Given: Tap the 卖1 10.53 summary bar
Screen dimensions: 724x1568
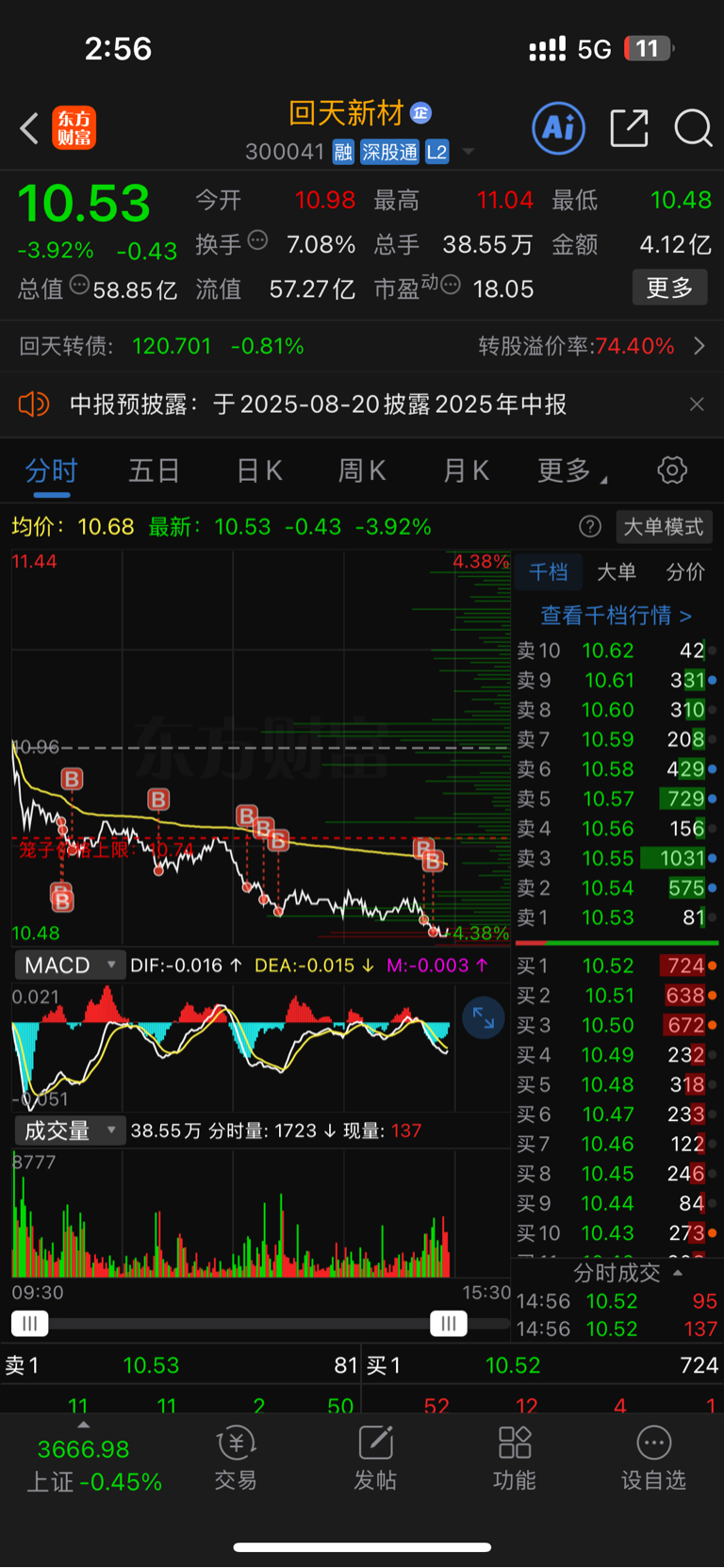Looking at the screenshot, I should [181, 1365].
